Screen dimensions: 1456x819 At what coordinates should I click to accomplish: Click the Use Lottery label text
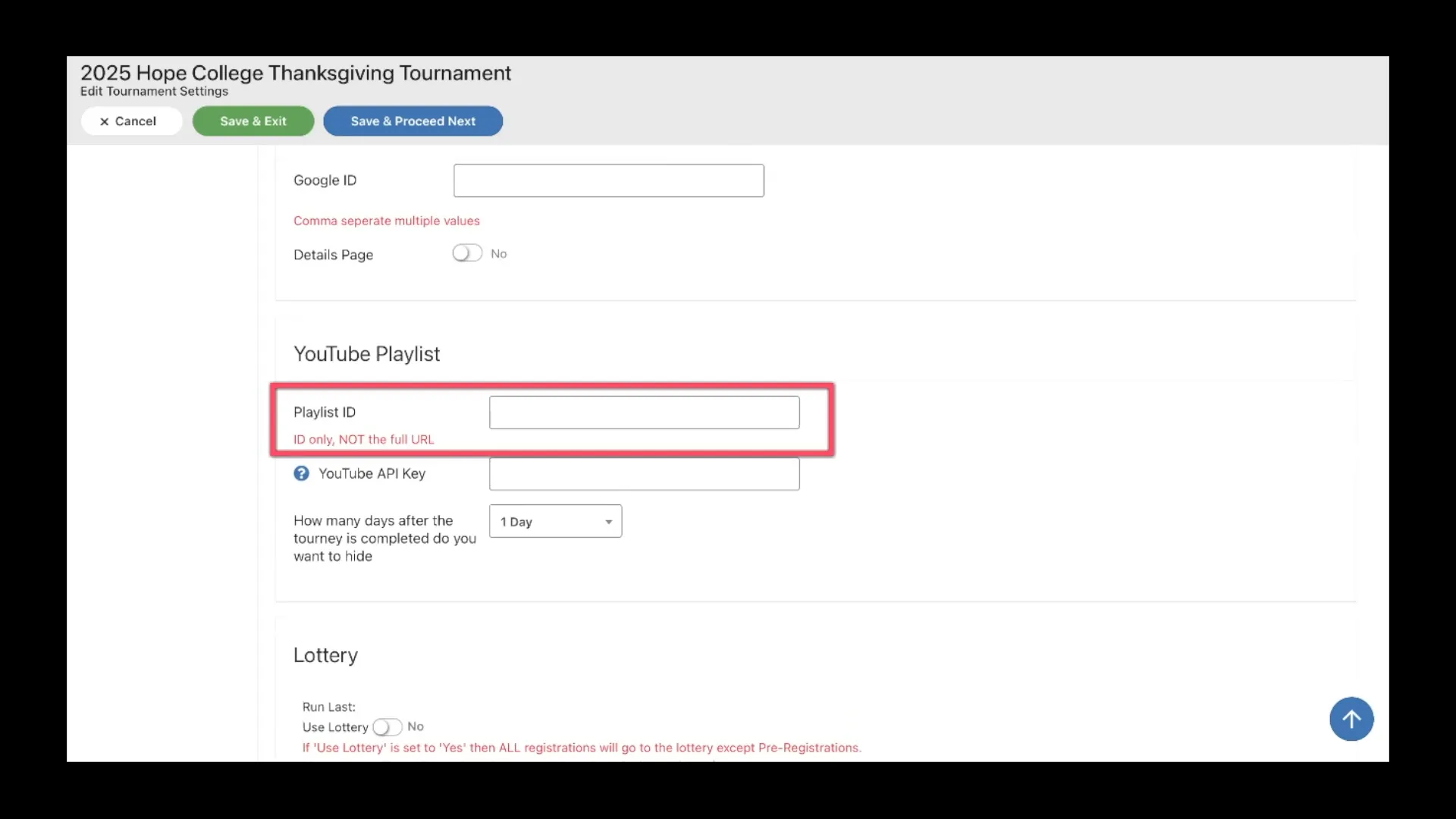335,727
